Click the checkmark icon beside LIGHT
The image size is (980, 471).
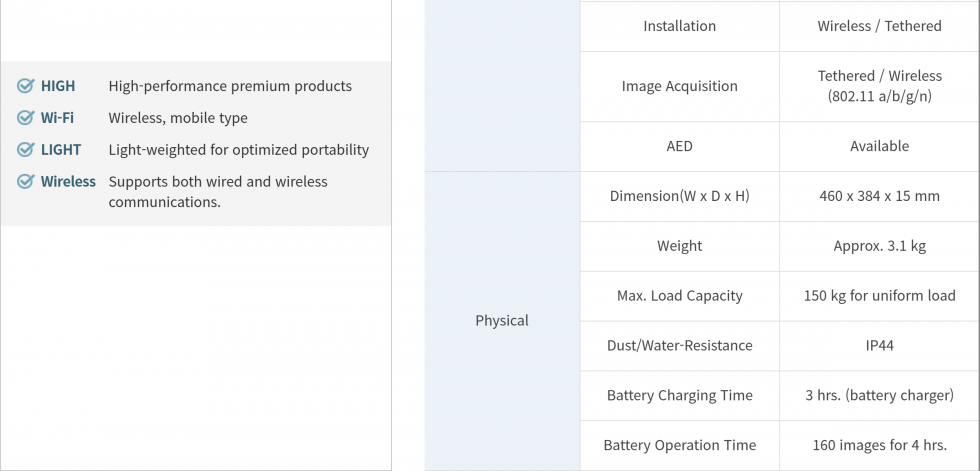click(26, 150)
